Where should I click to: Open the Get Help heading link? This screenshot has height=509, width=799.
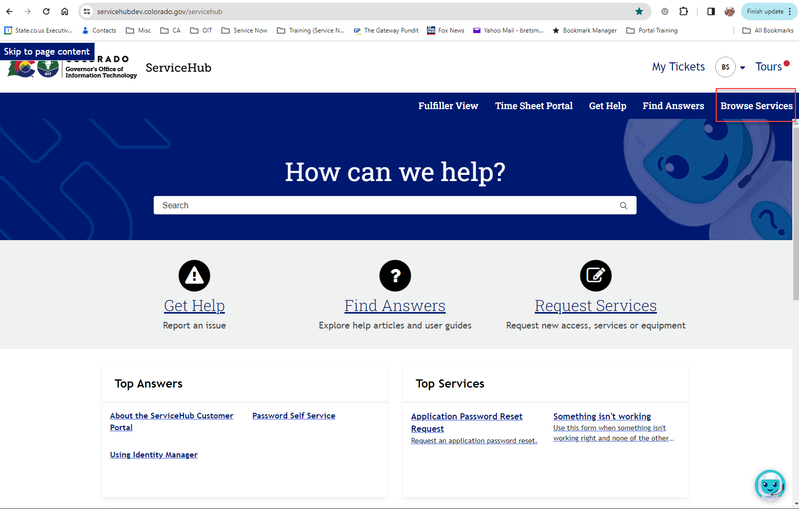tap(194, 306)
